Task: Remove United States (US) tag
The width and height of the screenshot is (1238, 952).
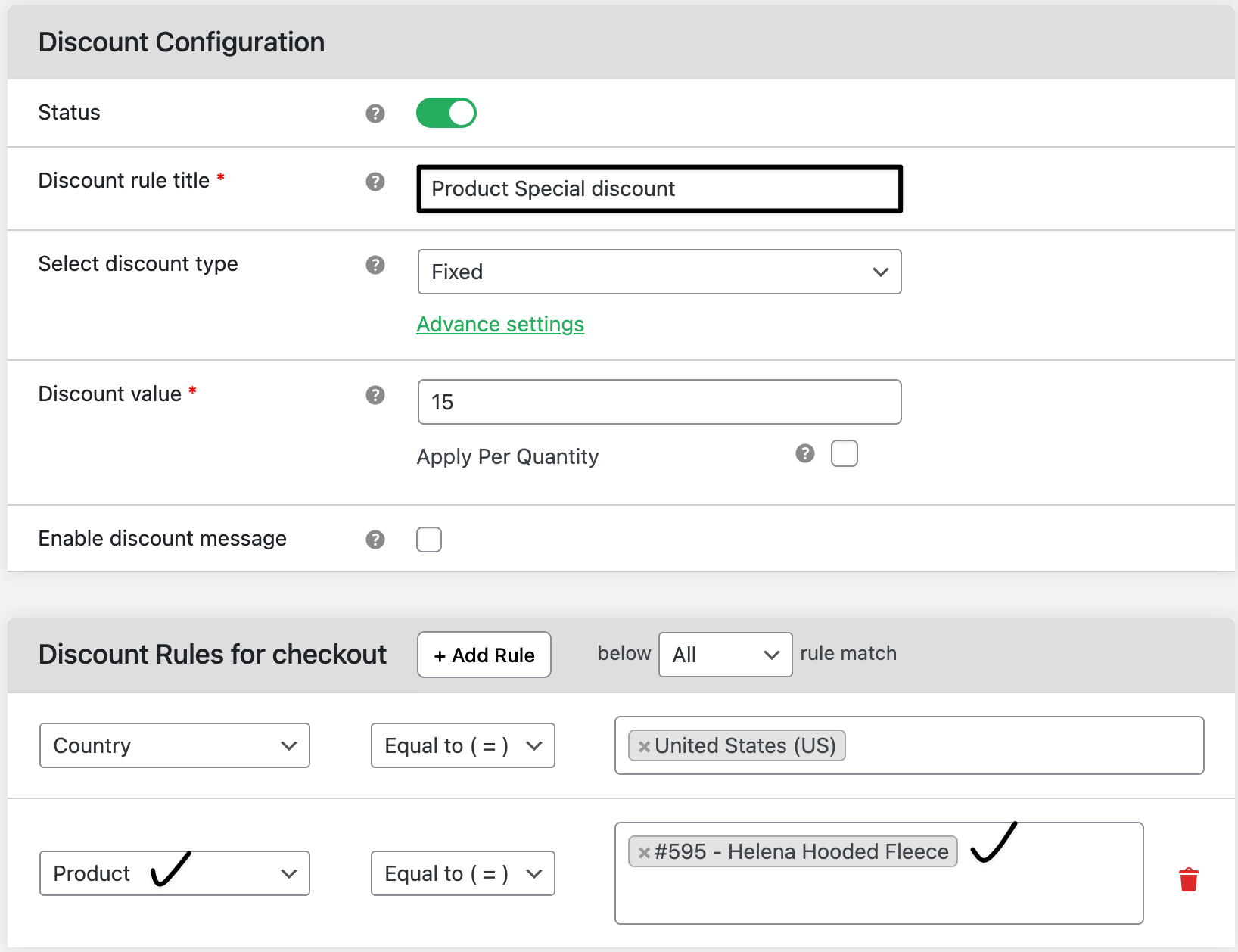Action: pyautogui.click(x=644, y=747)
